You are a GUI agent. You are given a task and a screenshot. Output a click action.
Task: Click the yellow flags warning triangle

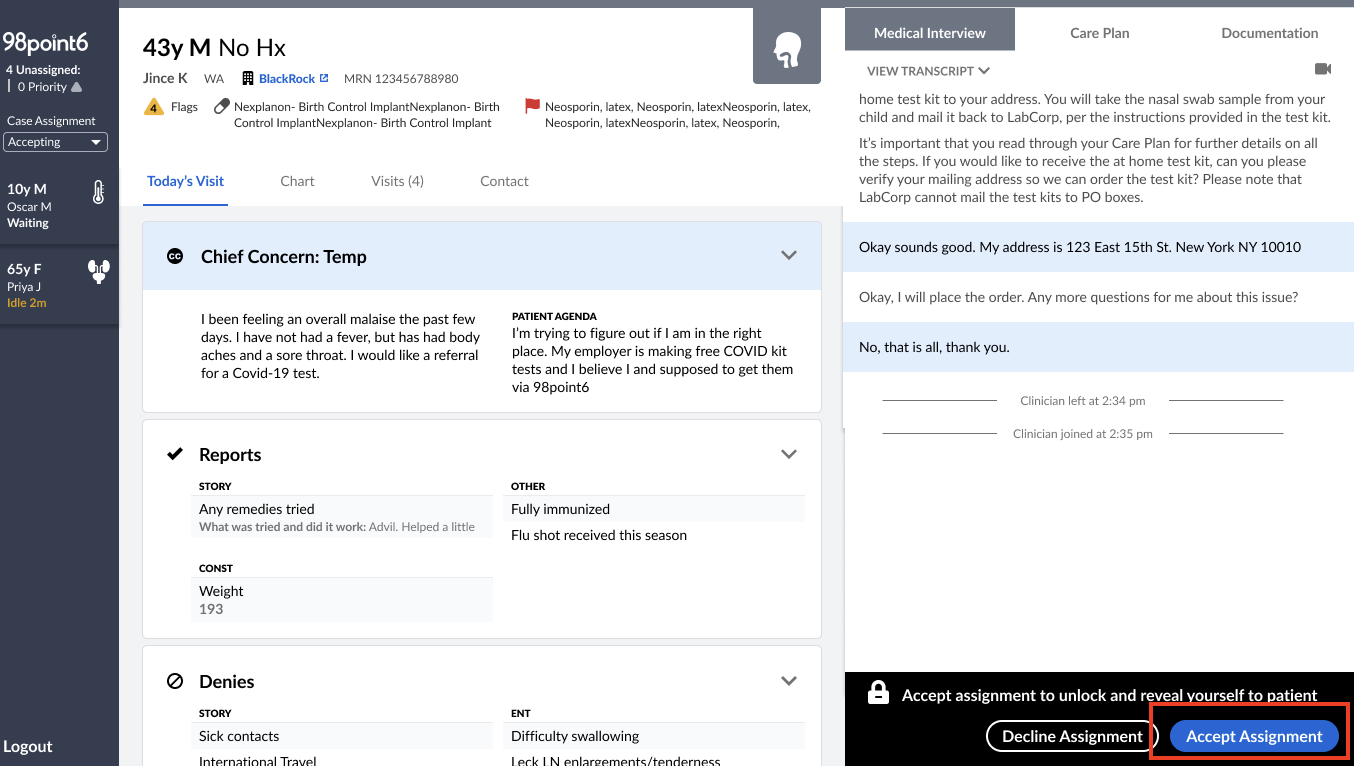[x=154, y=107]
